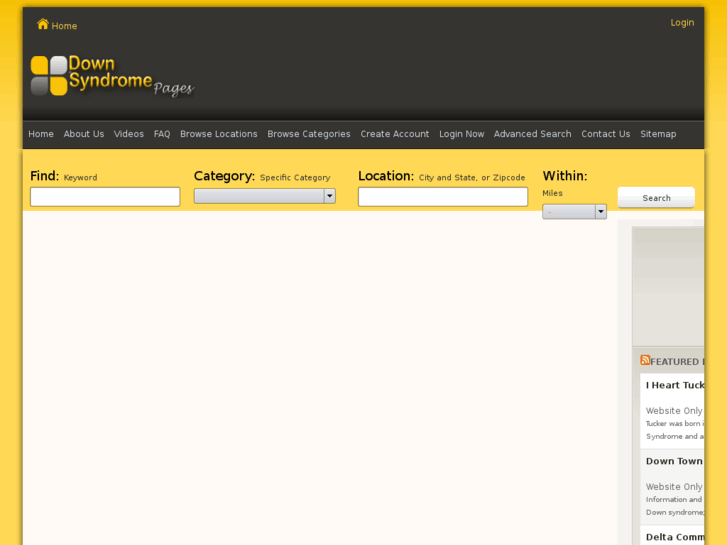727x545 pixels.
Task: Go to the Contact Us page
Action: pos(606,134)
